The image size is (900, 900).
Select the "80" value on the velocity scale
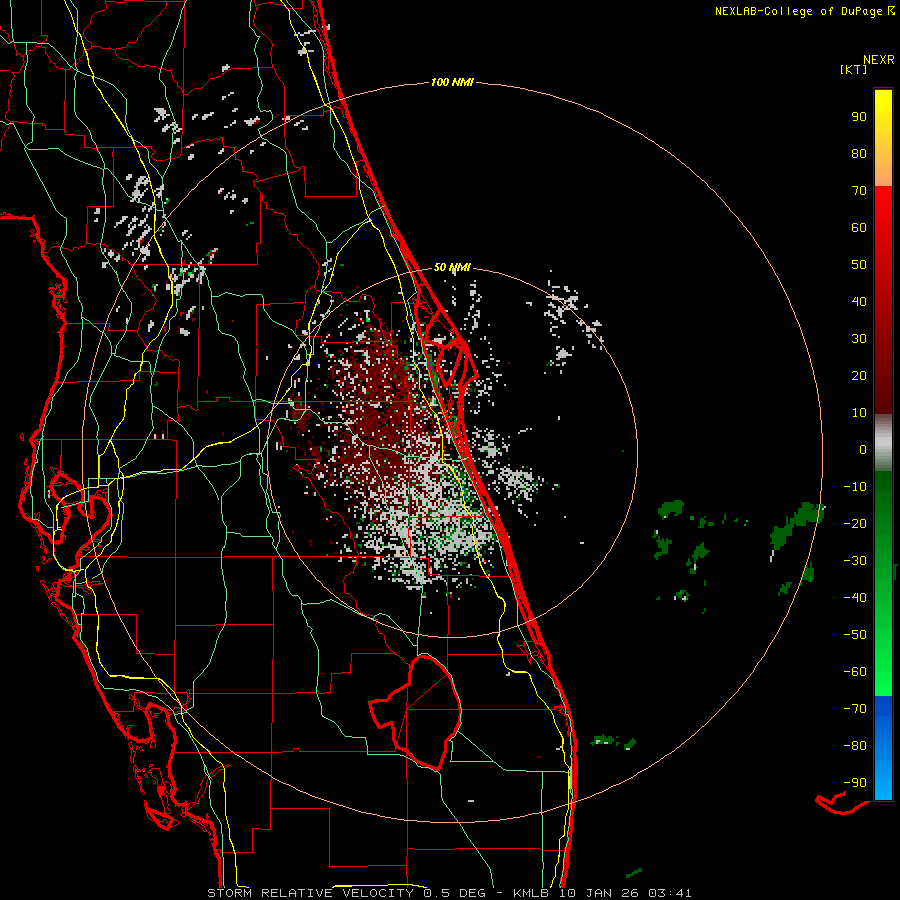tap(859, 153)
